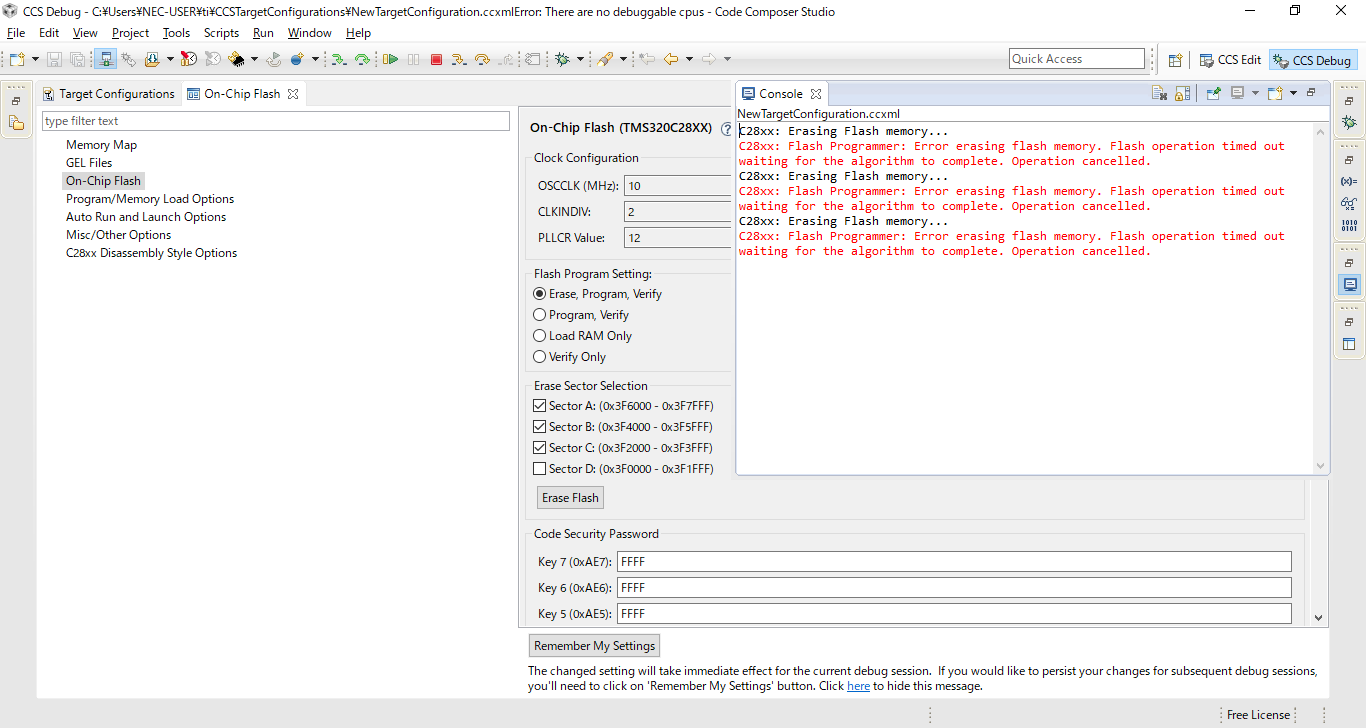Screen dimensions: 1366x728
Task: Pin the Console view
Action: pos(1214,93)
